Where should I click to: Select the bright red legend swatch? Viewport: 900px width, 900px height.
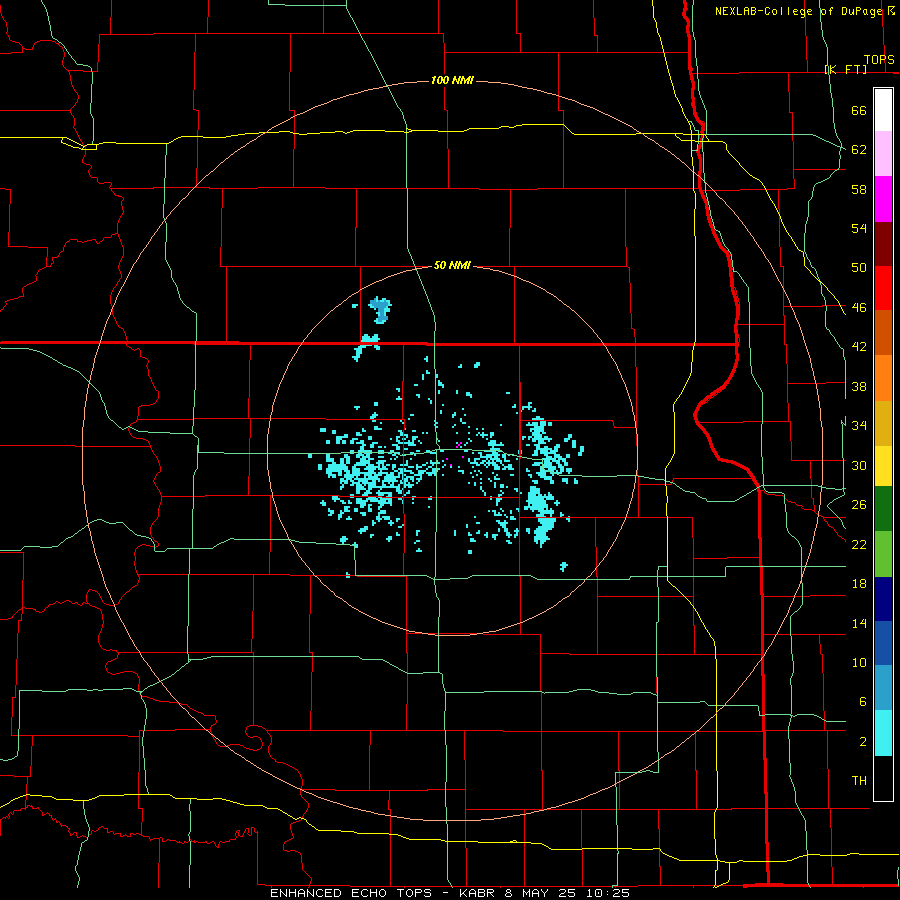pos(883,288)
